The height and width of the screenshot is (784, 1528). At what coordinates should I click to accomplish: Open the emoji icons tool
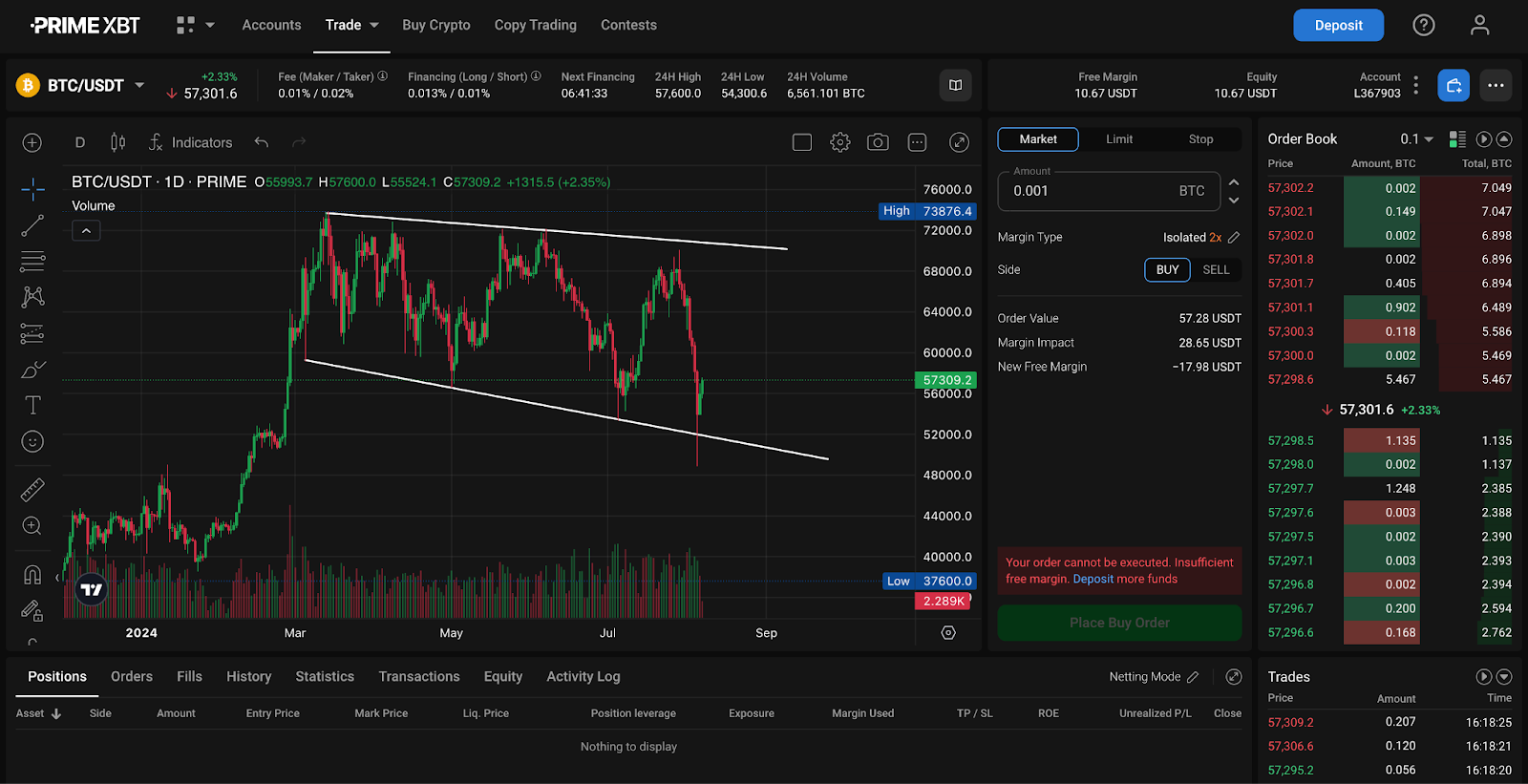(x=32, y=441)
